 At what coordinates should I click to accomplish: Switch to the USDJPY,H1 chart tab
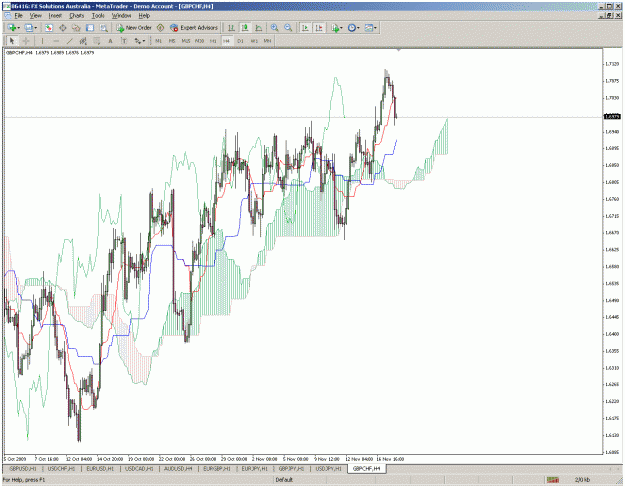click(x=329, y=469)
